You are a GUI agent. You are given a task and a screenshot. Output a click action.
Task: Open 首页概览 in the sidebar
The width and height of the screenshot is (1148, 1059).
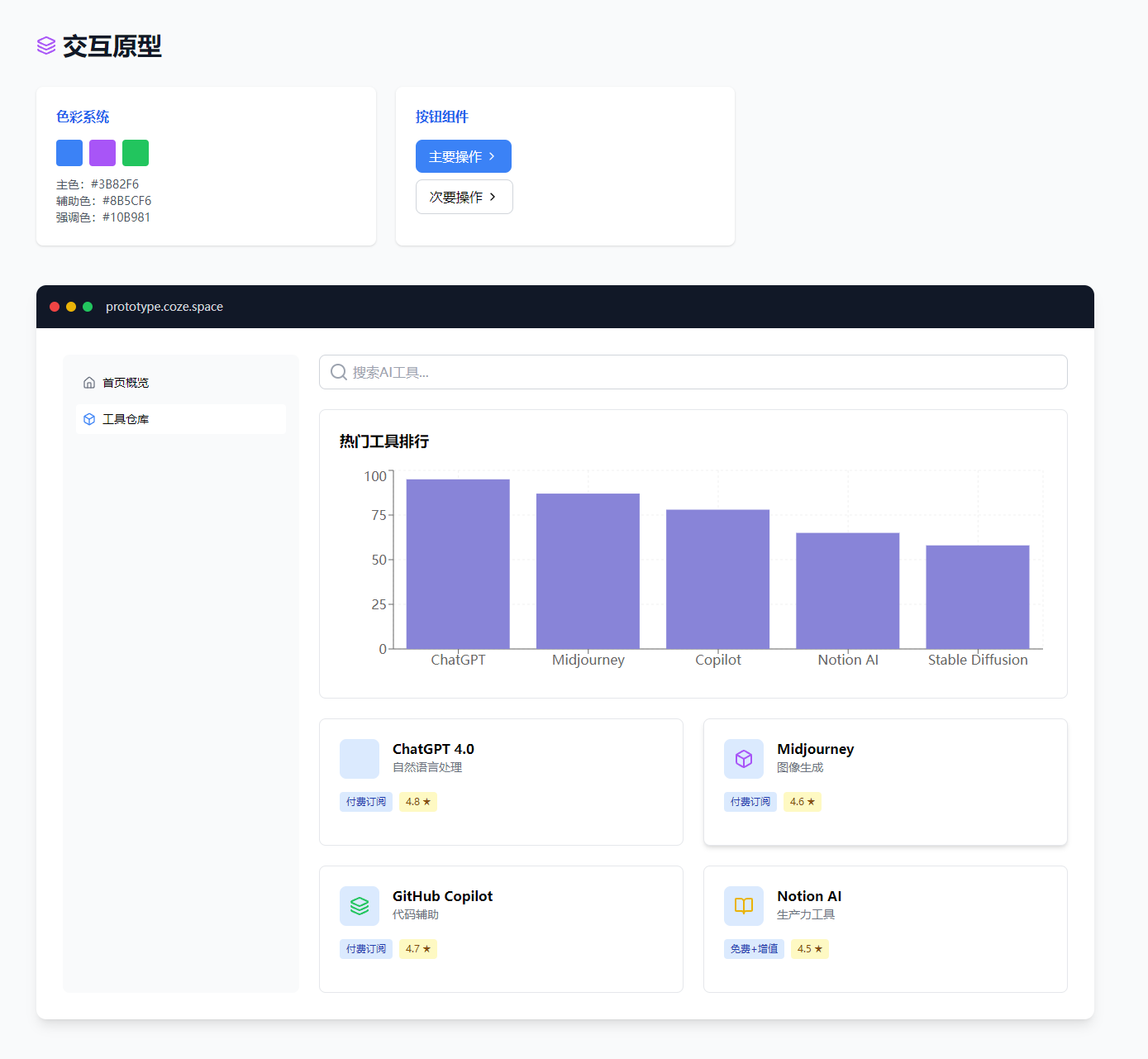click(x=181, y=383)
